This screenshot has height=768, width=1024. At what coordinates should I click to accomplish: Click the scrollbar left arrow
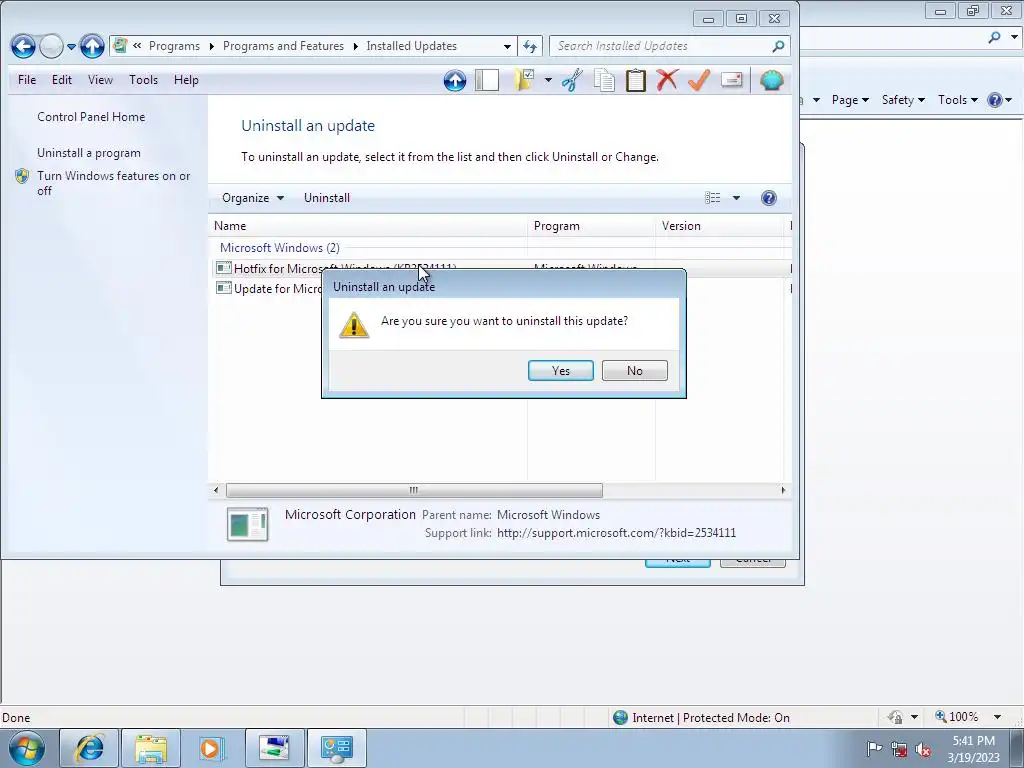216,490
